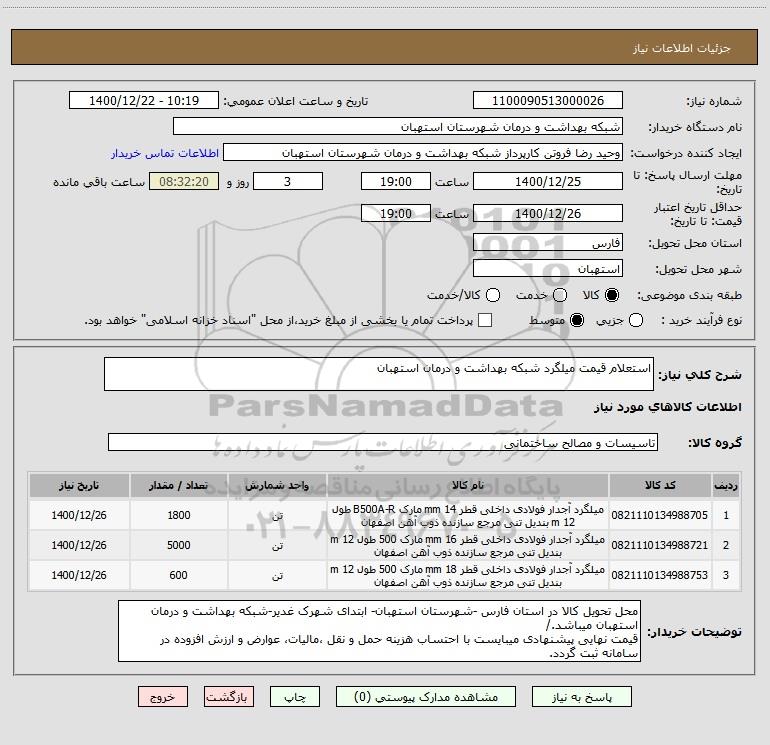Select the کالا/خدمت radio option
The height and width of the screenshot is (745, 770).
(x=493, y=295)
